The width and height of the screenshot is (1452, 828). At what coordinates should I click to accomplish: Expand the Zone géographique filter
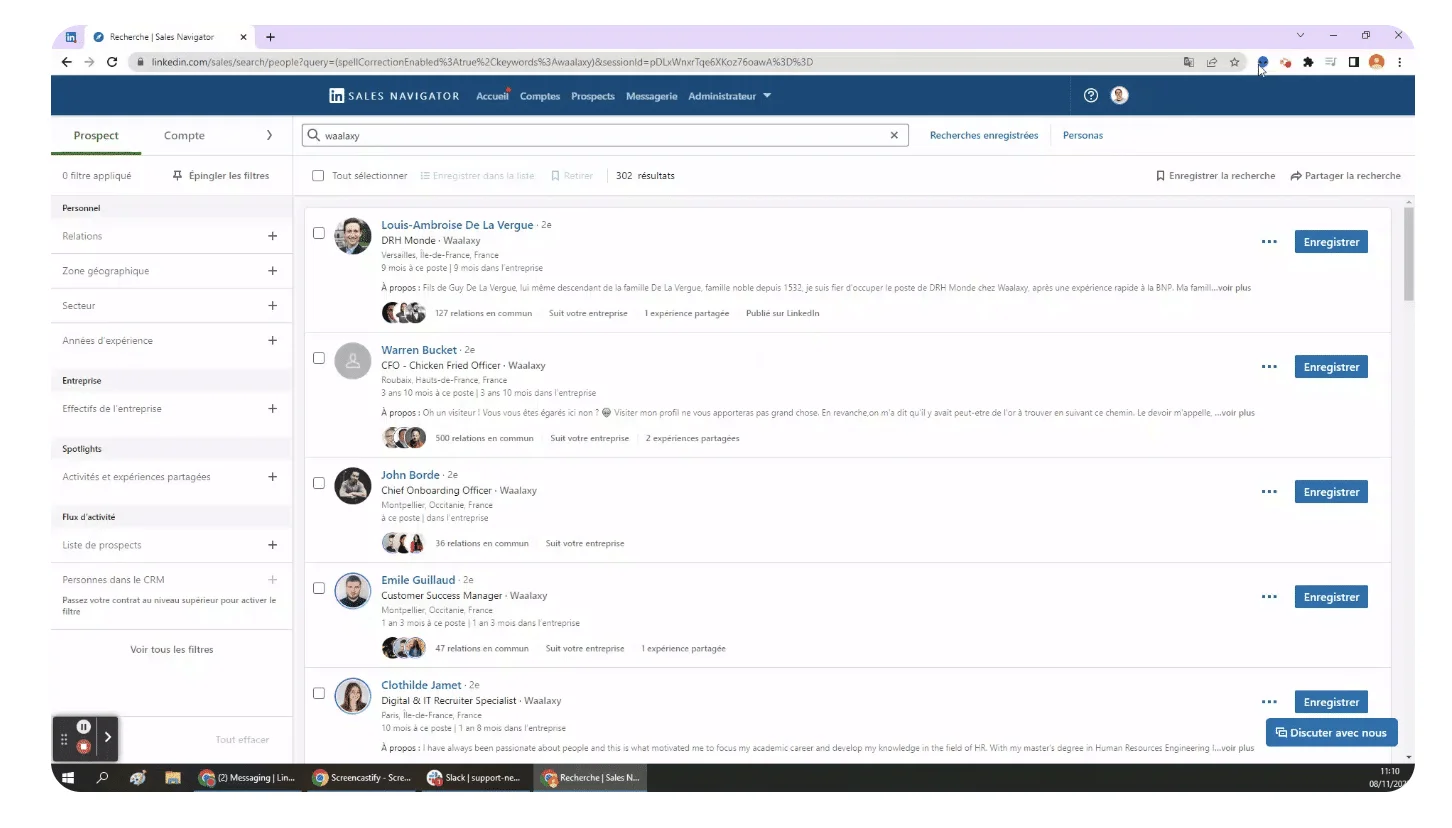(272, 271)
